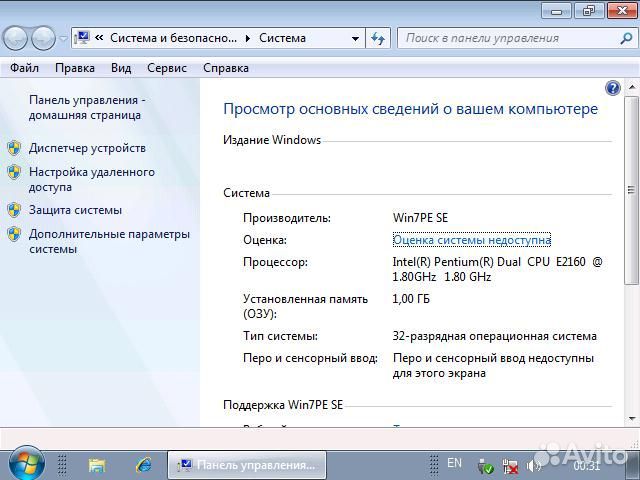Open Защита системы link
Image resolution: width=640 pixels, height=480 pixels.
(x=75, y=210)
